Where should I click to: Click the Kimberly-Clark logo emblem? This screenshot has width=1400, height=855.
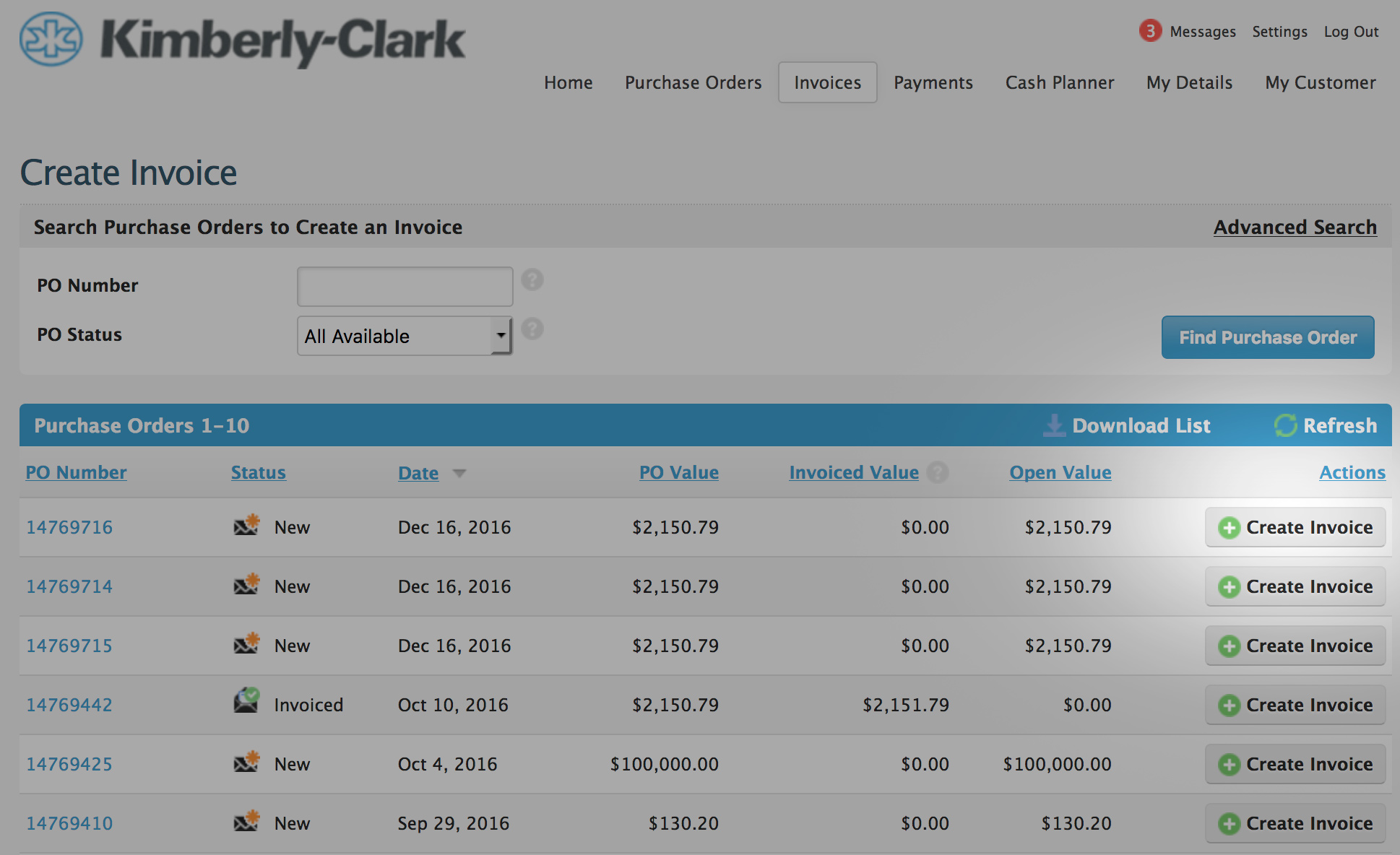[x=51, y=39]
